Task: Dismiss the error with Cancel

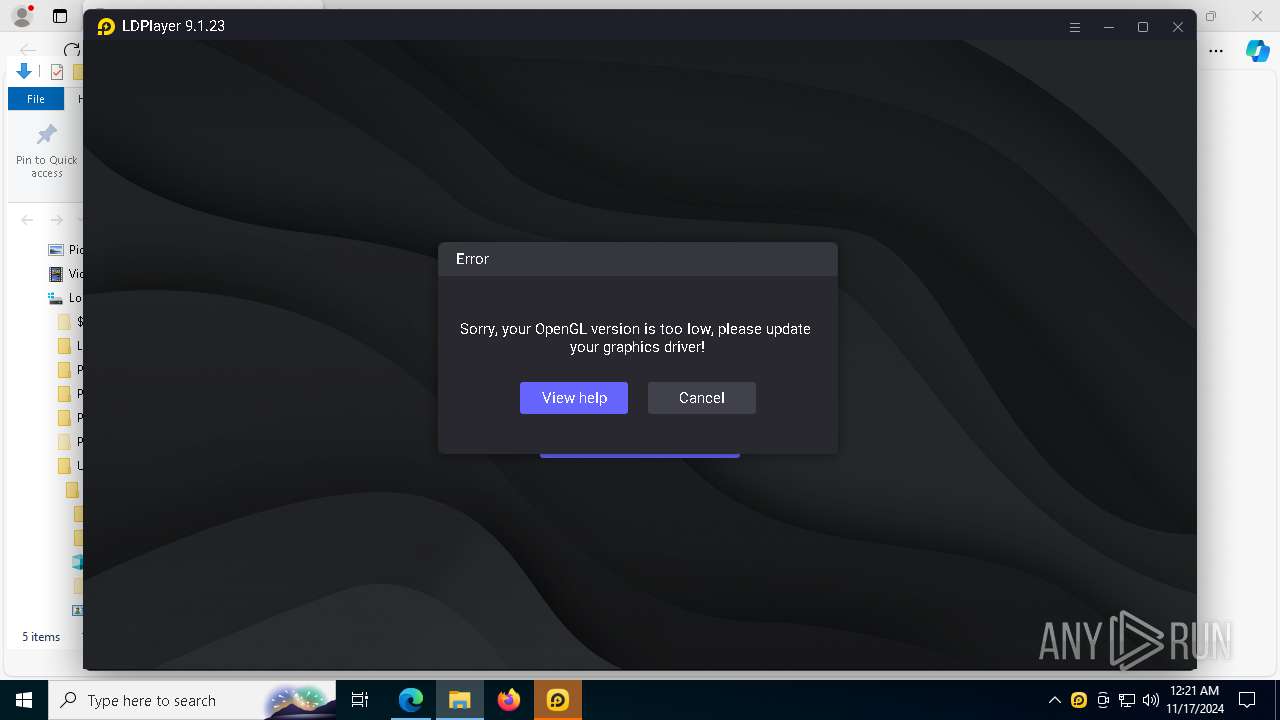Action: click(x=702, y=398)
